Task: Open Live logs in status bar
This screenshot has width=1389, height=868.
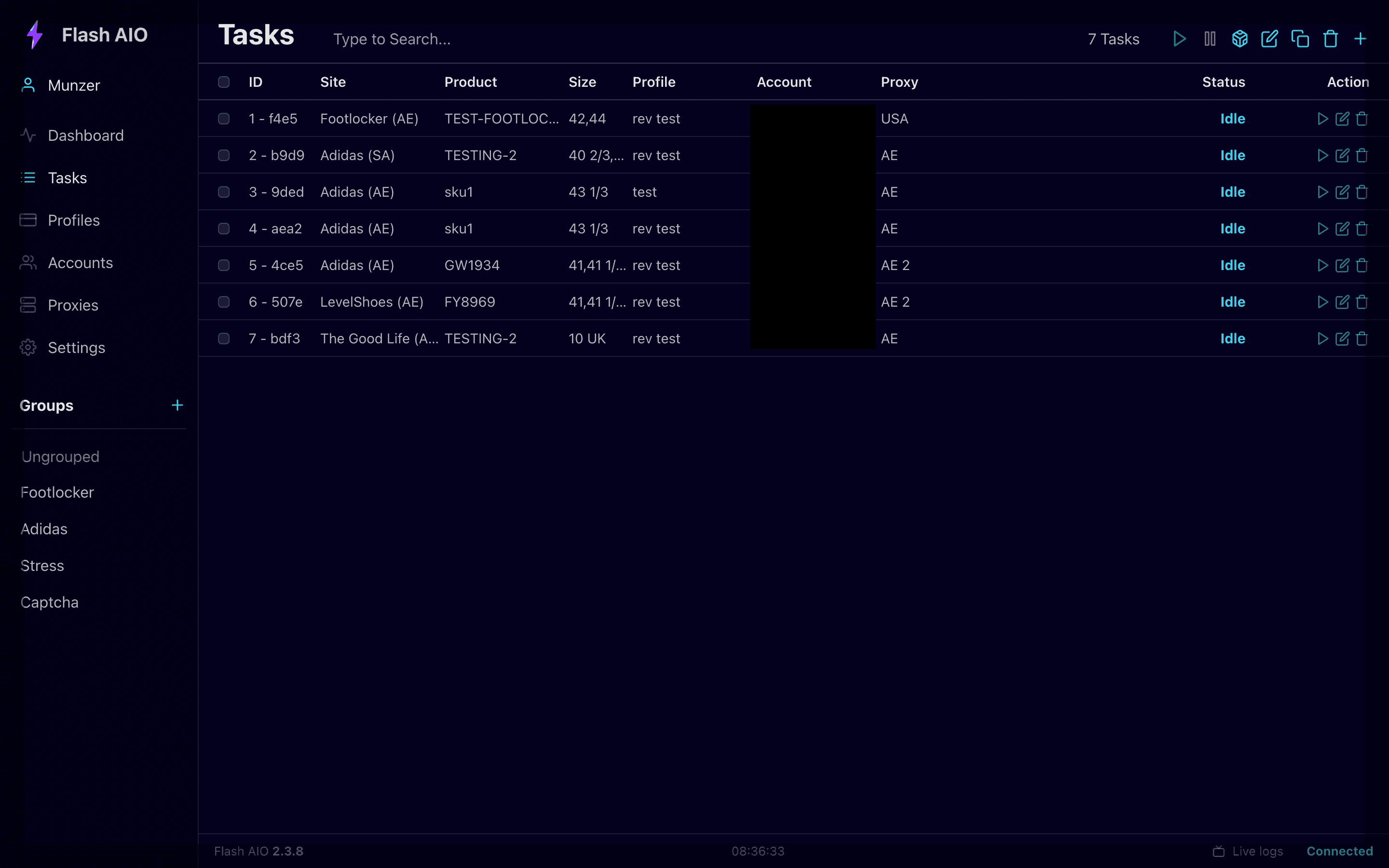Action: (1248, 851)
